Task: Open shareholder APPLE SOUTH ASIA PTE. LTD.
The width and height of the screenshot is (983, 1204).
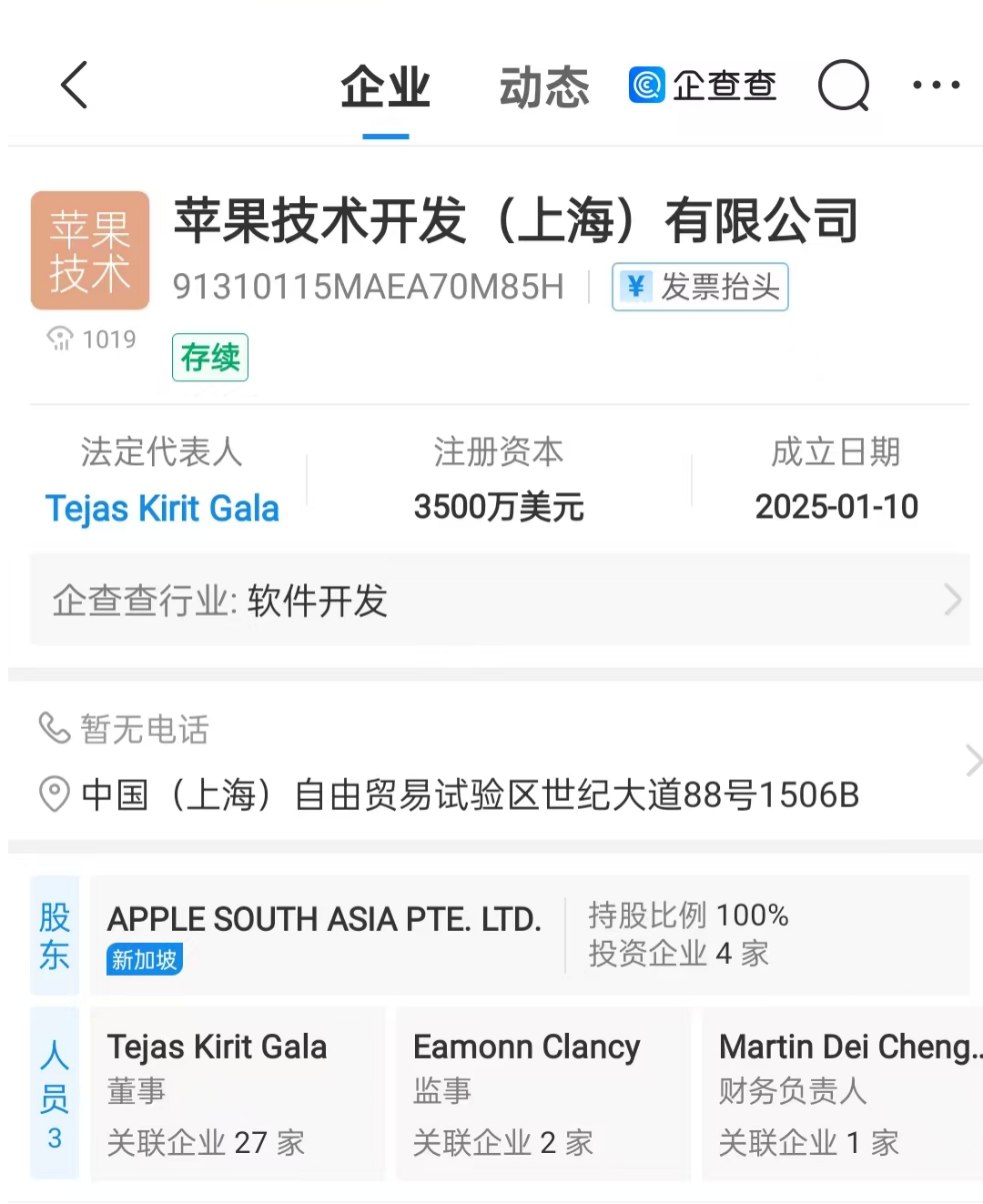Action: click(324, 919)
